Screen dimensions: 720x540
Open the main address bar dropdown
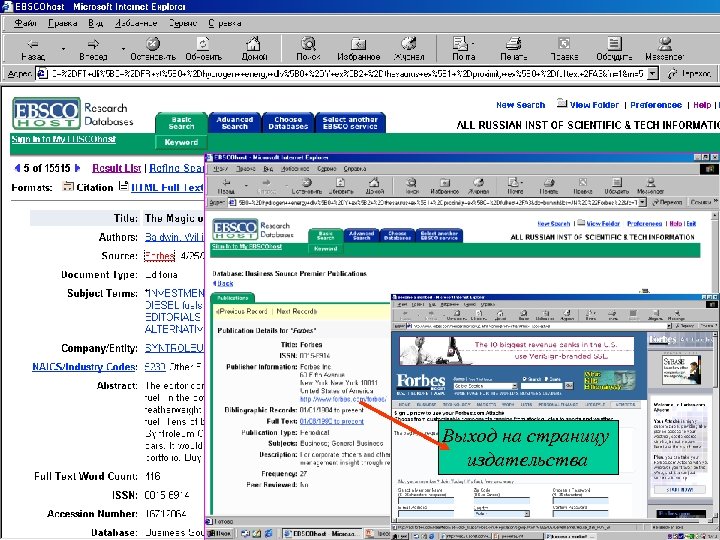coord(652,73)
